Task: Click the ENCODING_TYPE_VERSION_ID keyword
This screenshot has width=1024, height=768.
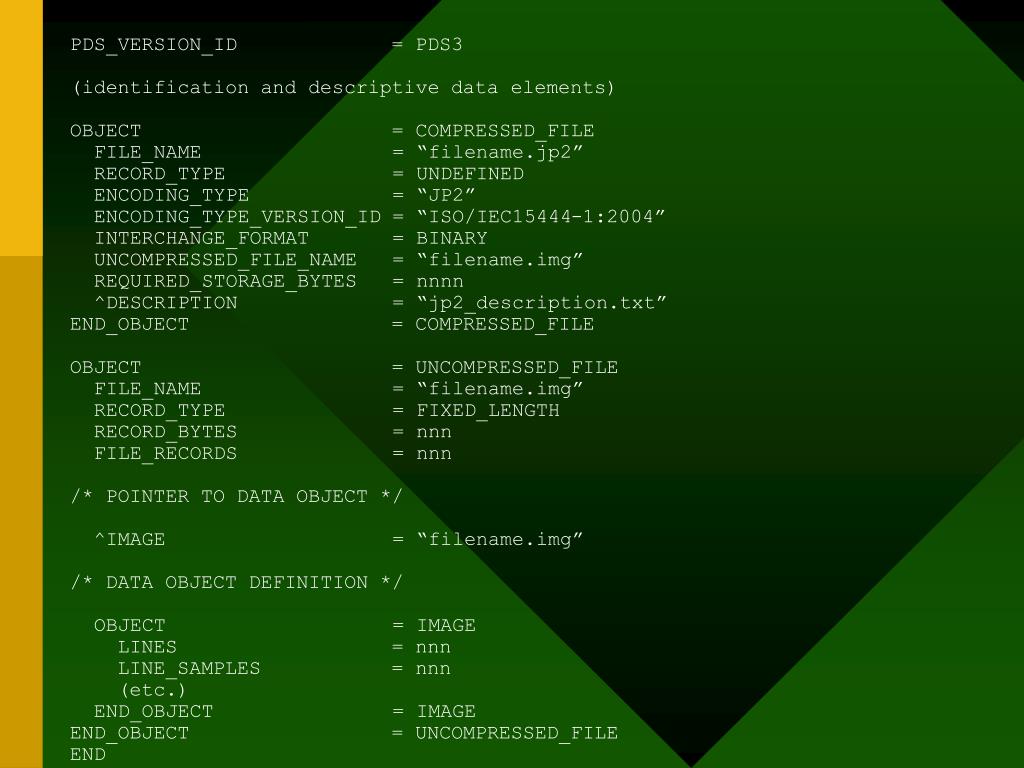Action: pyautogui.click(x=237, y=217)
